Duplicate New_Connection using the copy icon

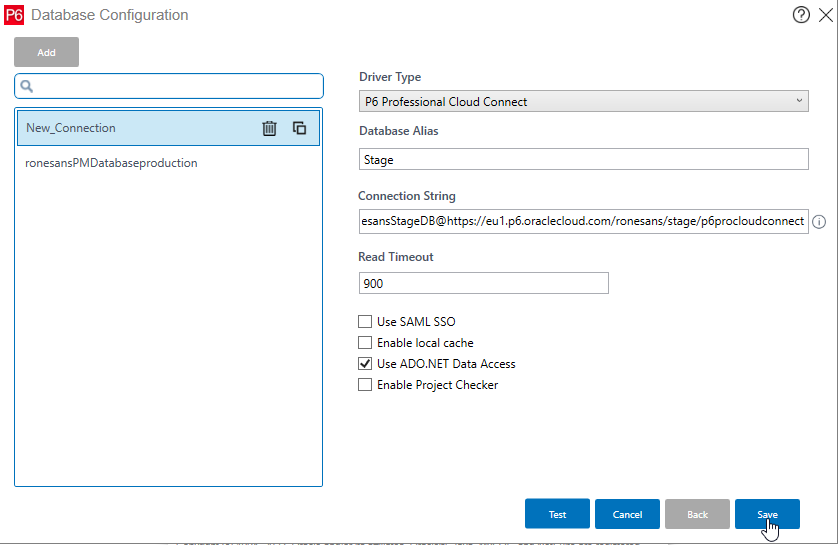click(x=299, y=128)
